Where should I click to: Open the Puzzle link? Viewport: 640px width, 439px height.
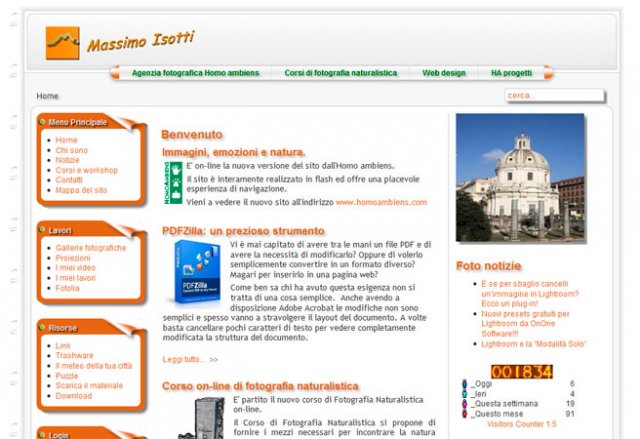point(67,376)
